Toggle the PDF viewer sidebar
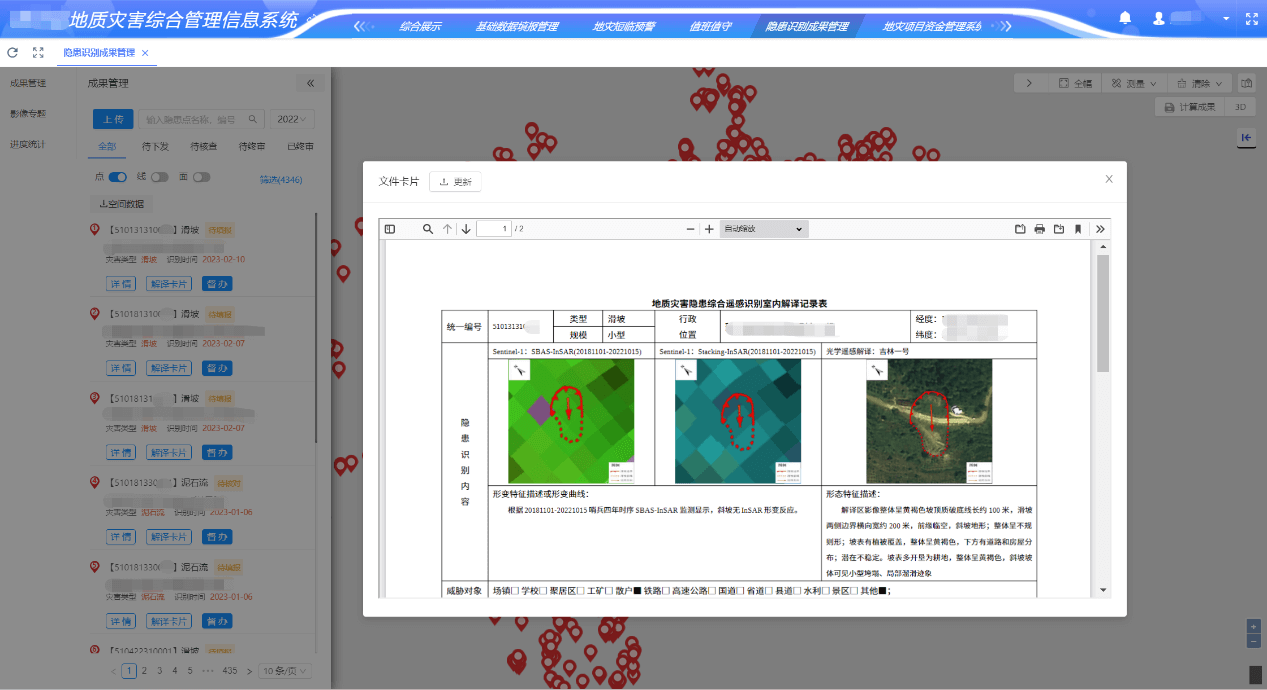Viewport: 1267px width, 690px height. click(x=390, y=229)
